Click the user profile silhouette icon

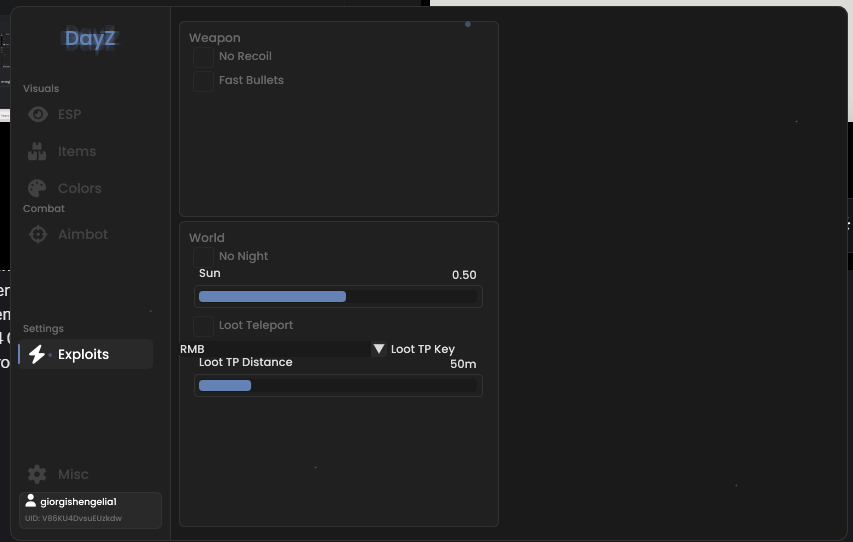(30, 501)
